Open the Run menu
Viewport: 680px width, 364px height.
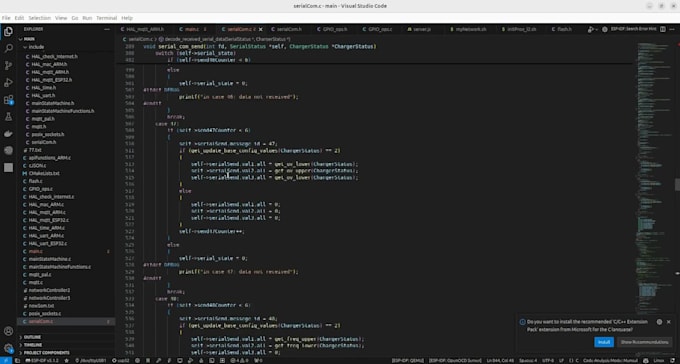pyautogui.click(x=87, y=18)
